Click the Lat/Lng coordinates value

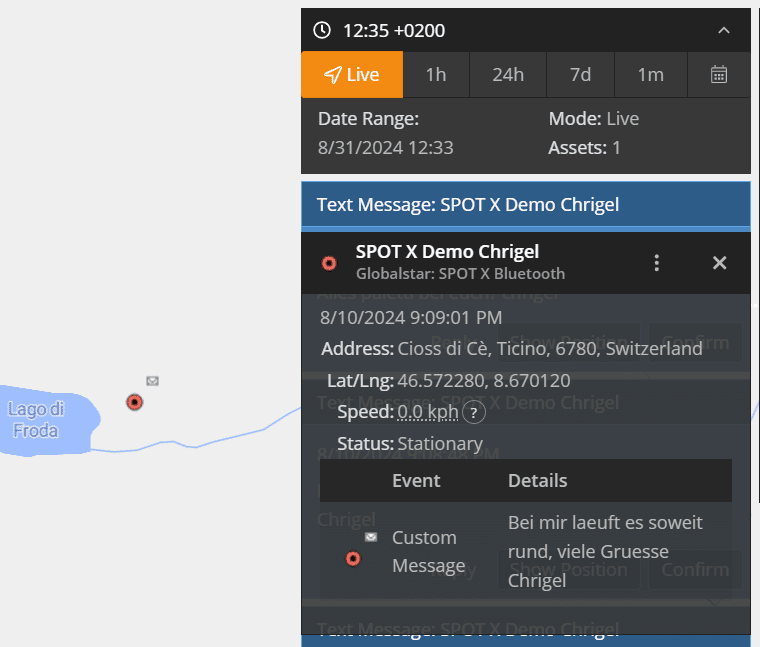coord(484,381)
